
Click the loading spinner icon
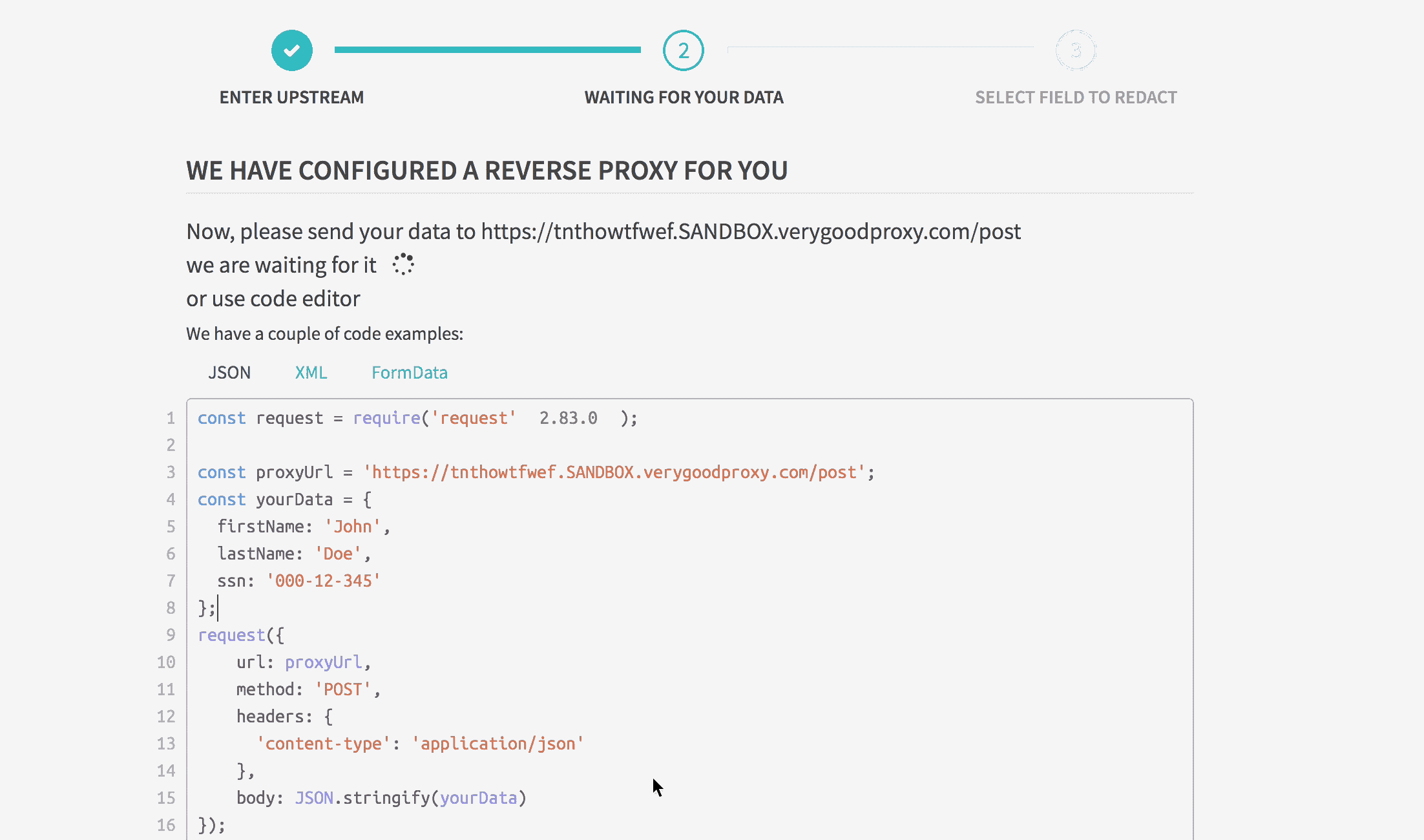(x=403, y=264)
